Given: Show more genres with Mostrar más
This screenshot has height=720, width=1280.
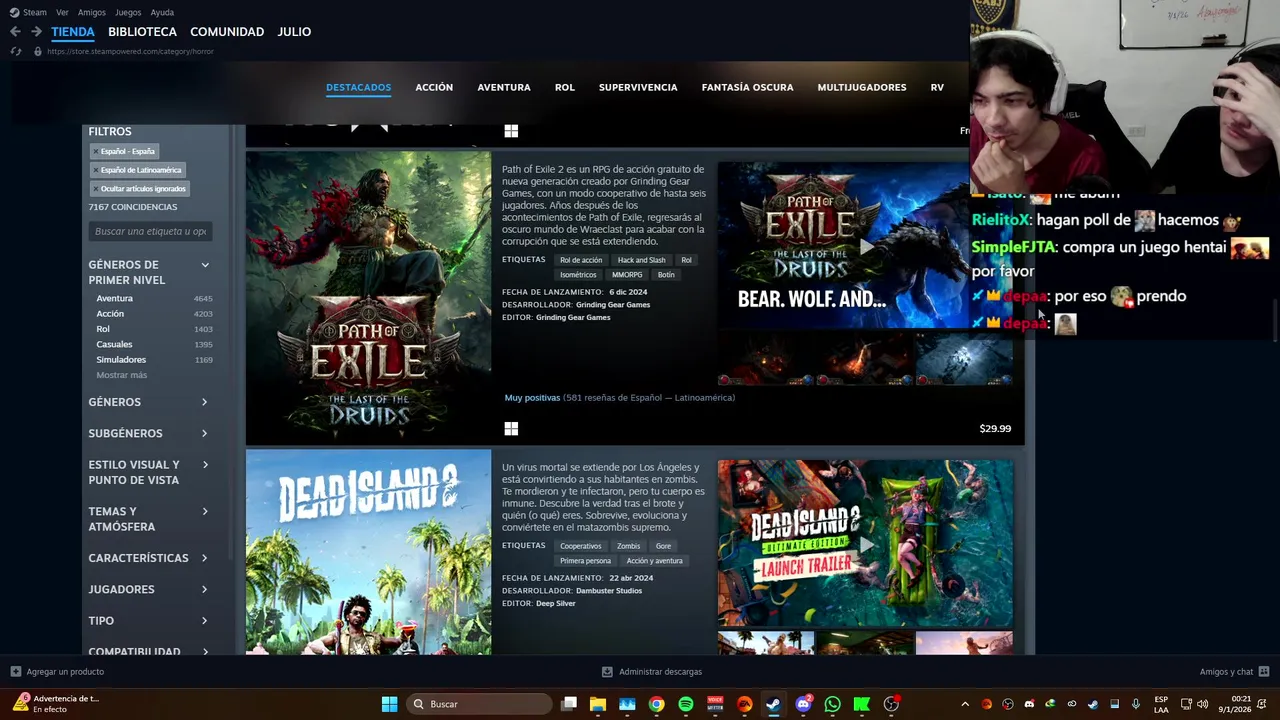Looking at the screenshot, I should pos(122,375).
